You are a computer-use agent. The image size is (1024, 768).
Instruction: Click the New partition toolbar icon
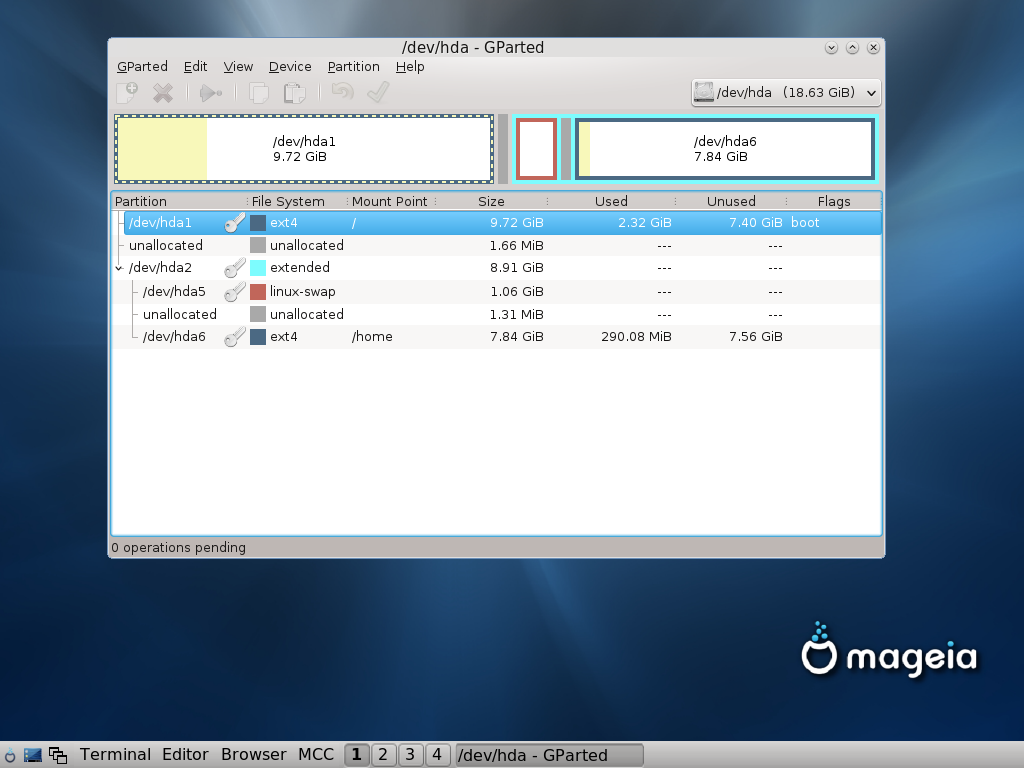click(x=127, y=93)
